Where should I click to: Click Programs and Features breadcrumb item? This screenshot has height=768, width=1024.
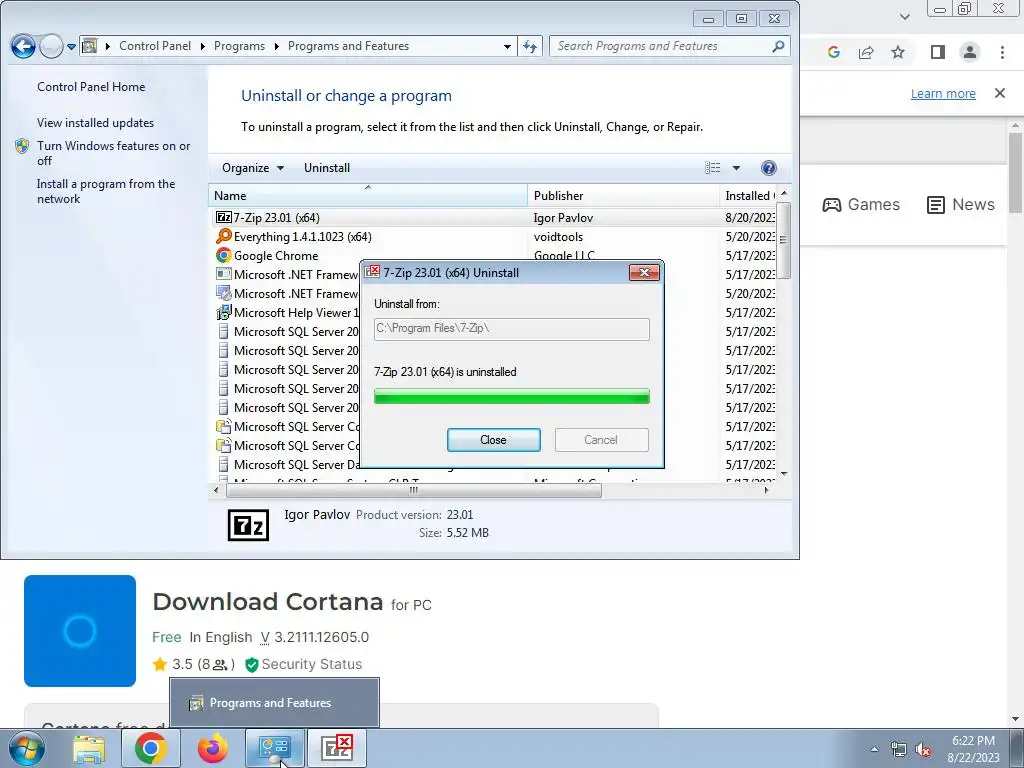click(348, 46)
